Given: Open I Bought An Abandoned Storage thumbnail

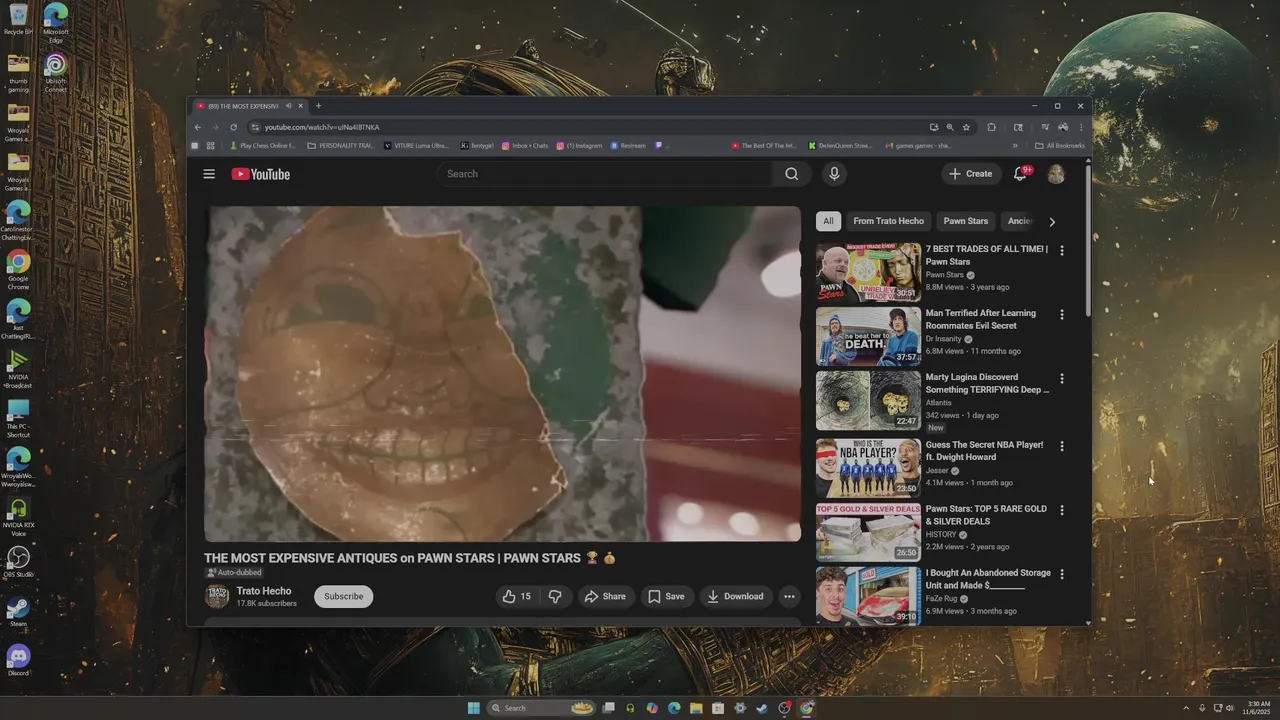Looking at the screenshot, I should [868, 595].
